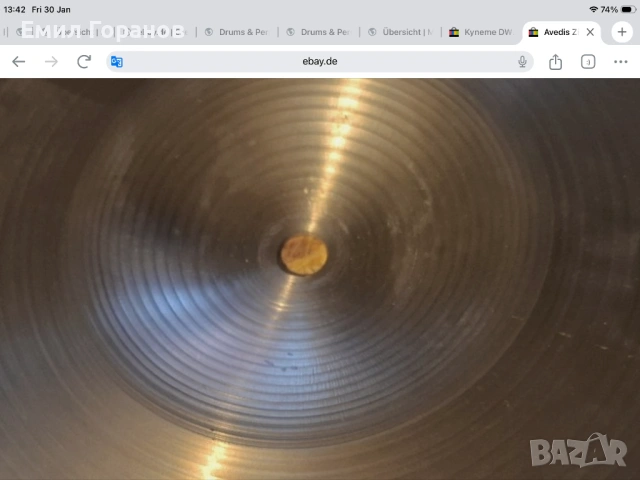The width and height of the screenshot is (640, 480).
Task: Reload the ebay.de page
Action: click(84, 62)
